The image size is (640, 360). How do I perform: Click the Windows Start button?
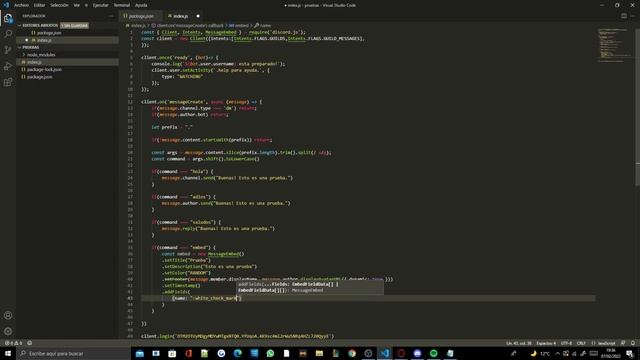(x=8, y=353)
